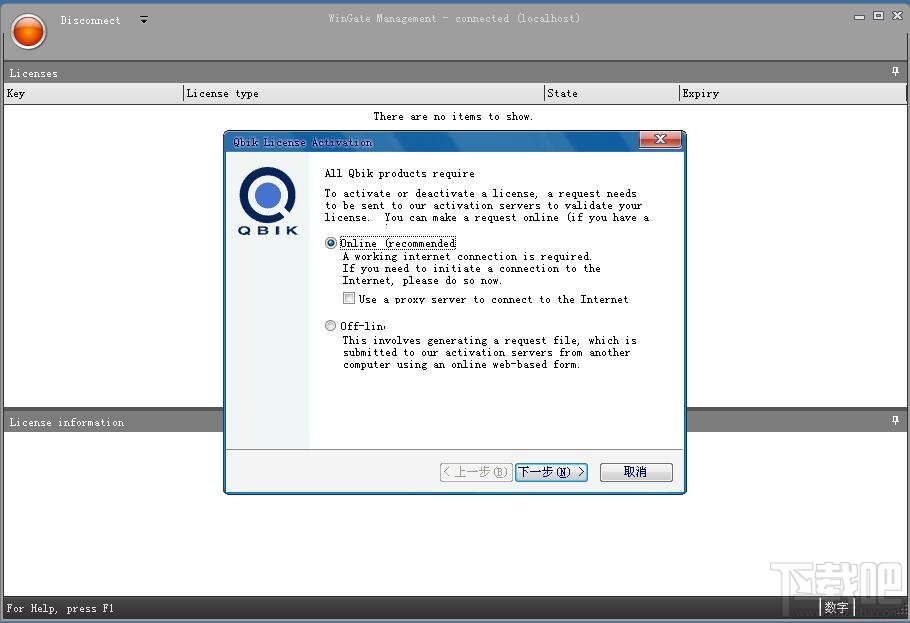The height and width of the screenshot is (623, 910).
Task: Close the Qbik License Activation dialog
Action: [x=660, y=139]
